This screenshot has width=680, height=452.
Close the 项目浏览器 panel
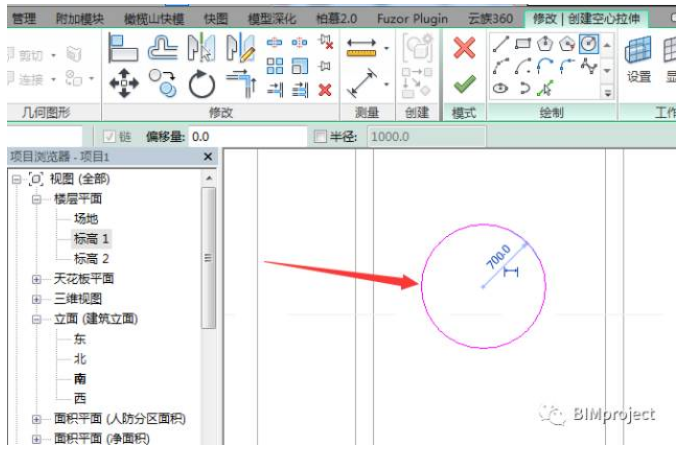[x=208, y=157]
